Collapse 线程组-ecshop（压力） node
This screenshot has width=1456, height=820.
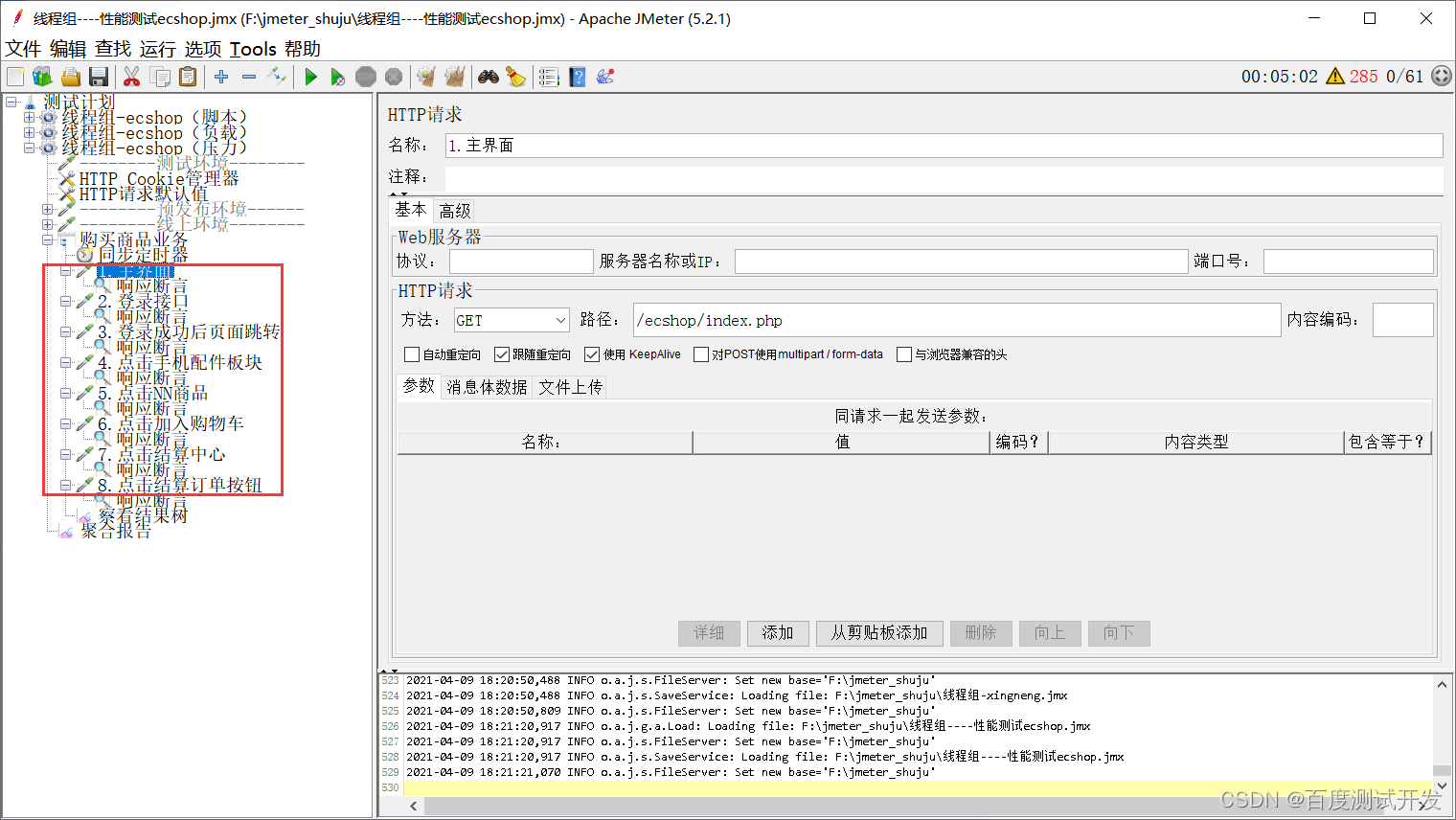[x=29, y=148]
